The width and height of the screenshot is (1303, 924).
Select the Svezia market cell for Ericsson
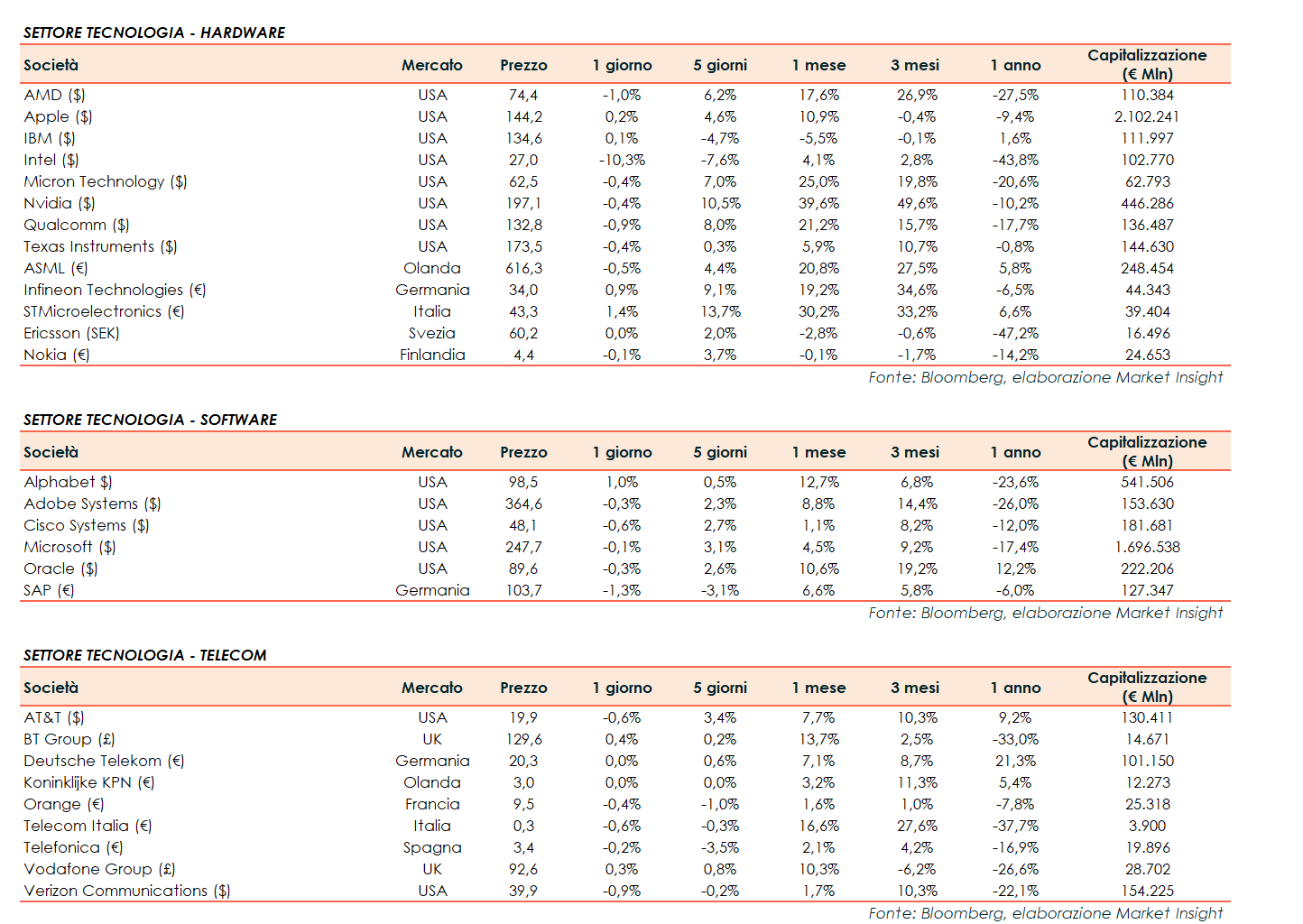pyautogui.click(x=431, y=333)
